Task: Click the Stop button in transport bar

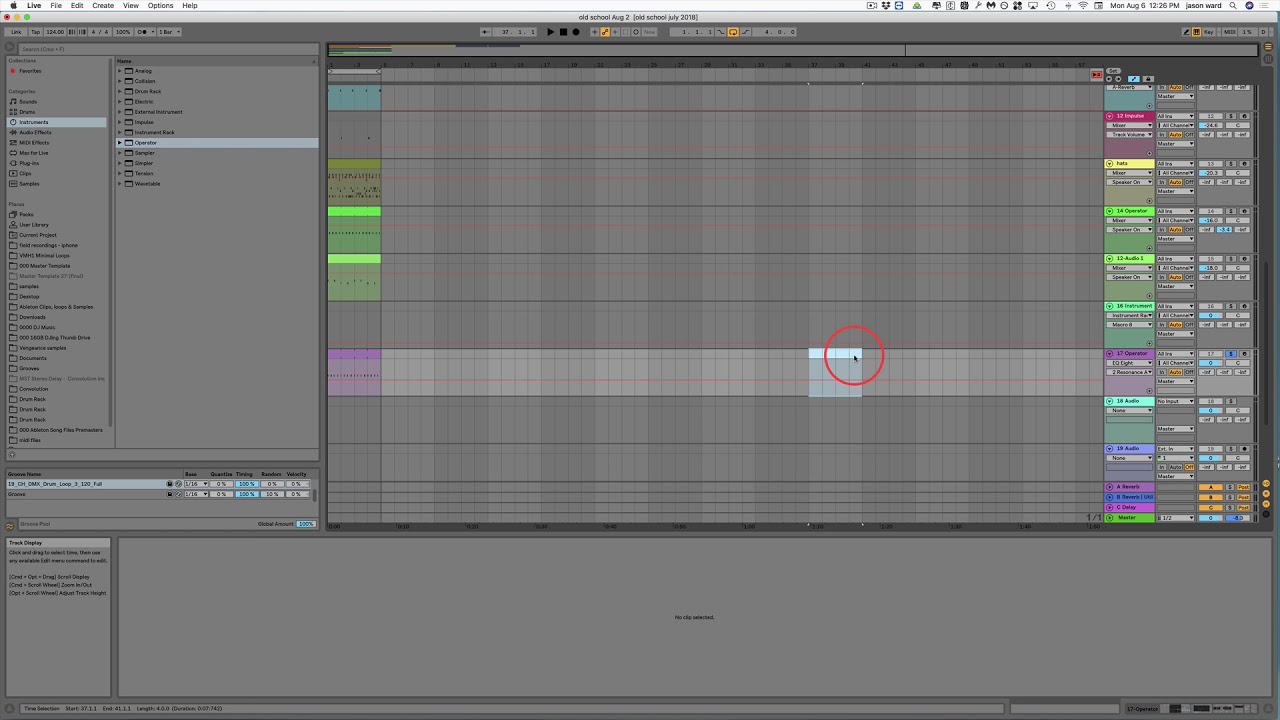Action: coord(563,32)
